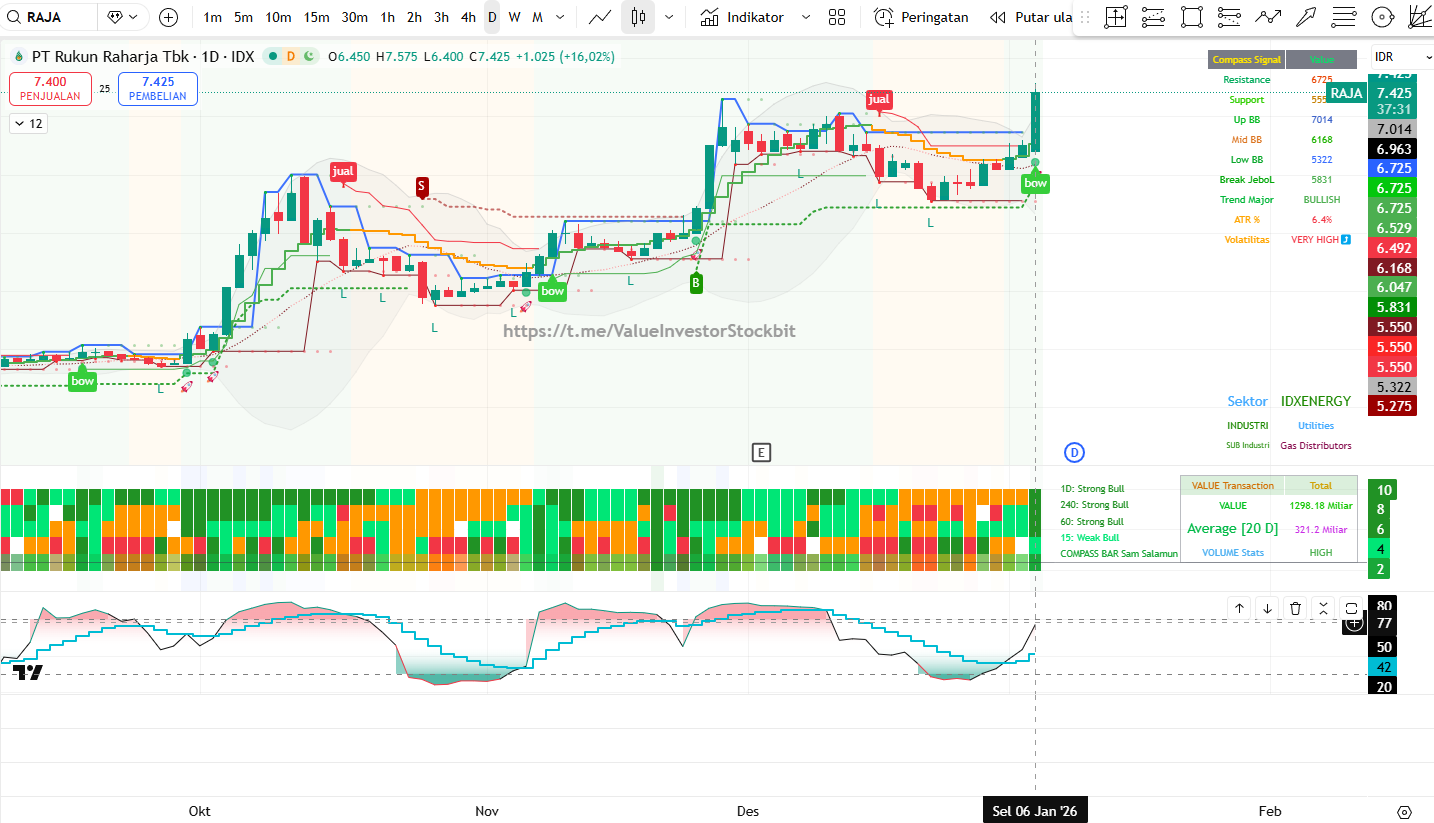Click the Sel 06 Jan '26 date label

[x=1035, y=811]
